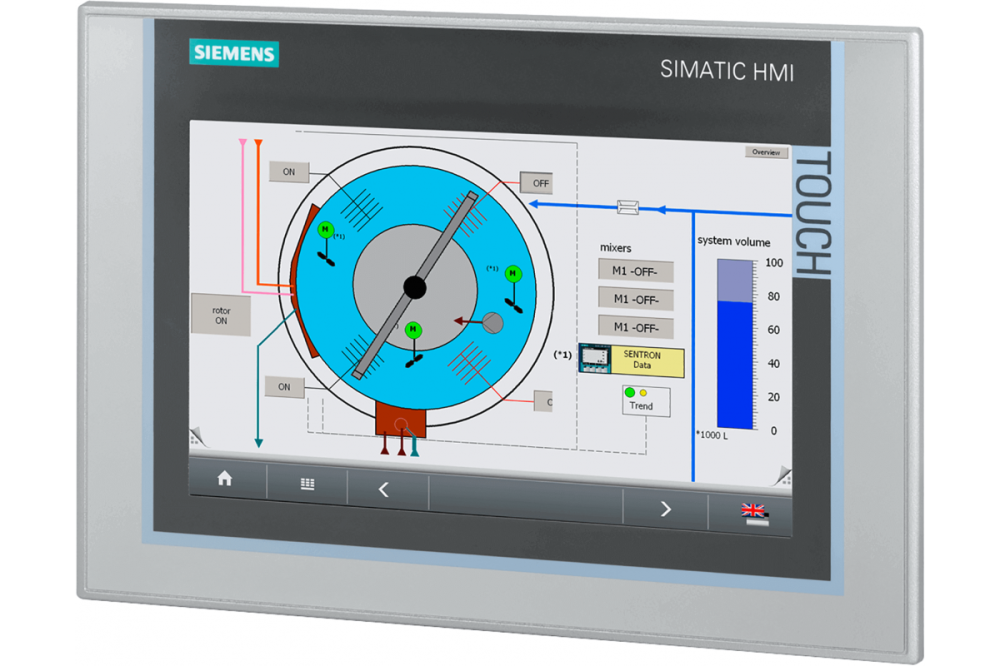Go back using the left chevron

384,490
